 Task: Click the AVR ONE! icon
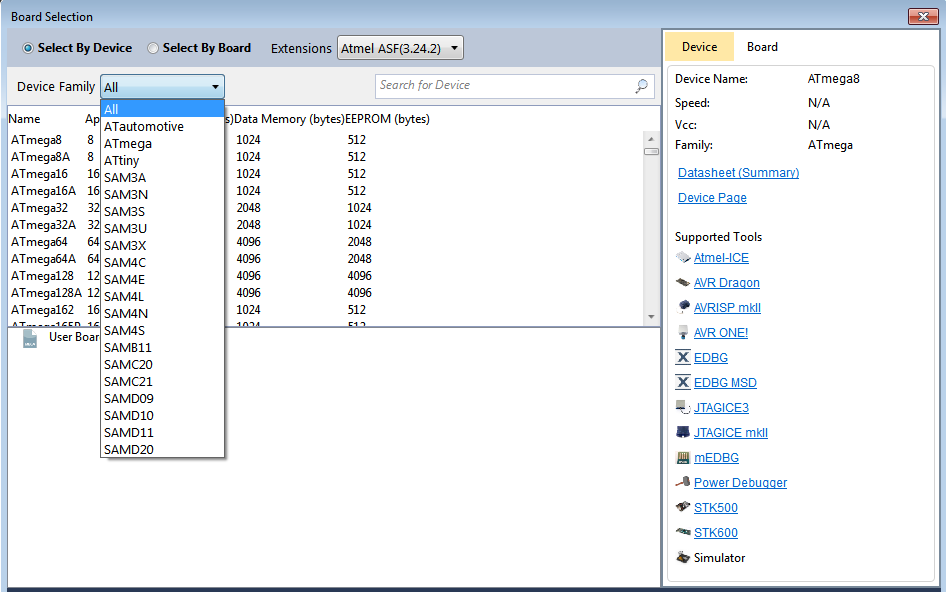pyautogui.click(x=683, y=333)
